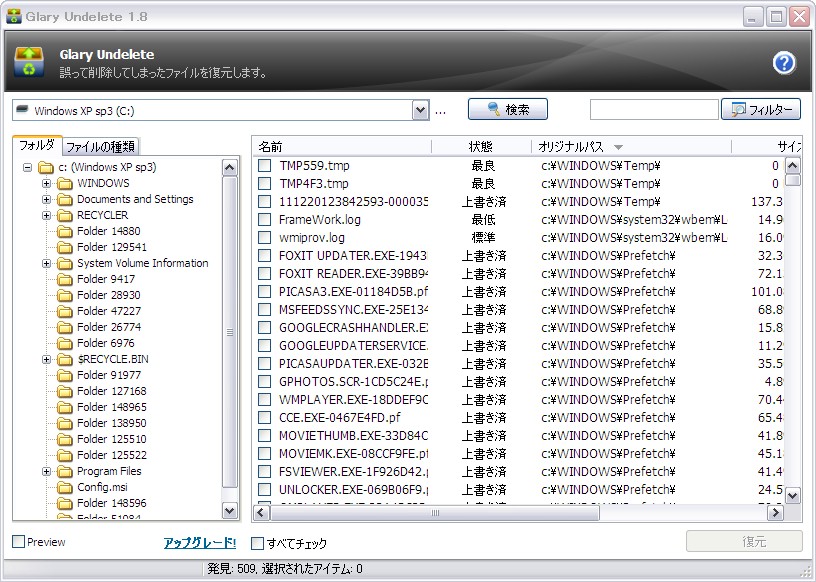Click file list scroll right arrow

(x=775, y=513)
